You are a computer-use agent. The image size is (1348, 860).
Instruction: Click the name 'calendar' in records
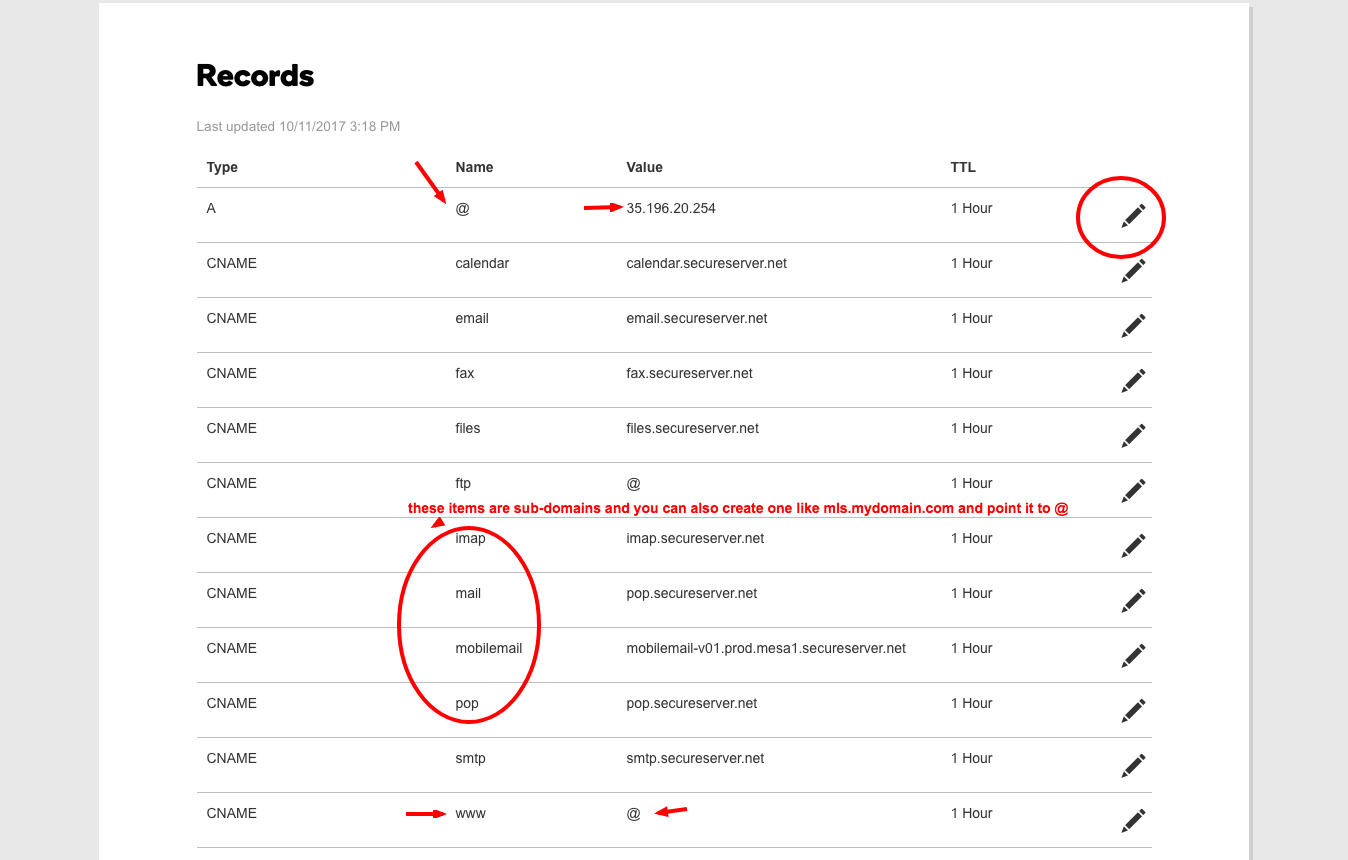[482, 263]
